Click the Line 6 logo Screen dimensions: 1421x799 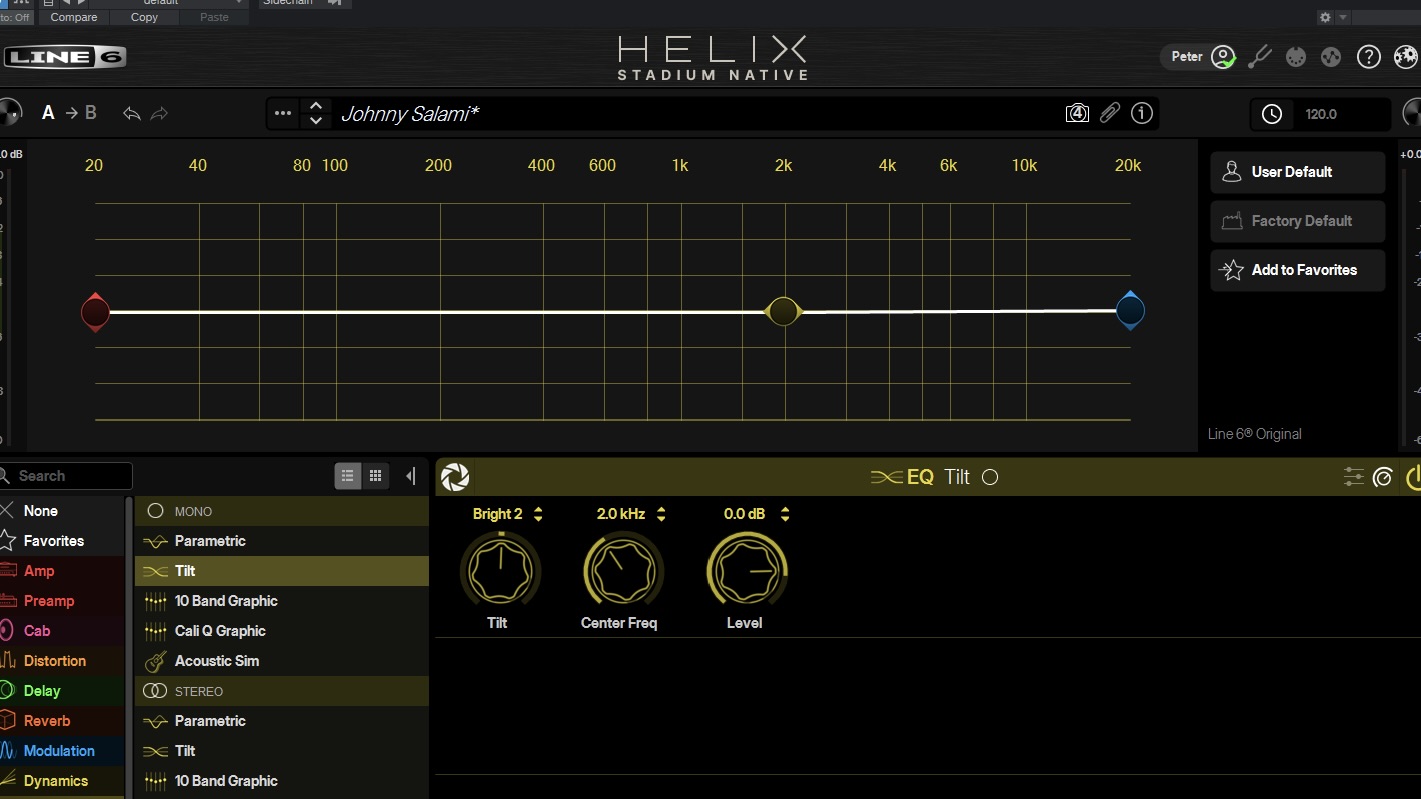(64, 57)
